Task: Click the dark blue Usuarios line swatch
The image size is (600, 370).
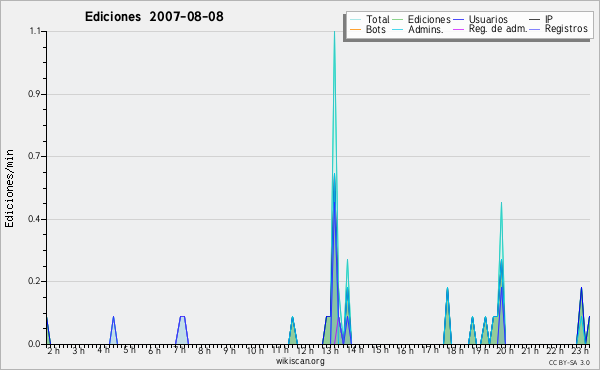Action: (x=458, y=20)
